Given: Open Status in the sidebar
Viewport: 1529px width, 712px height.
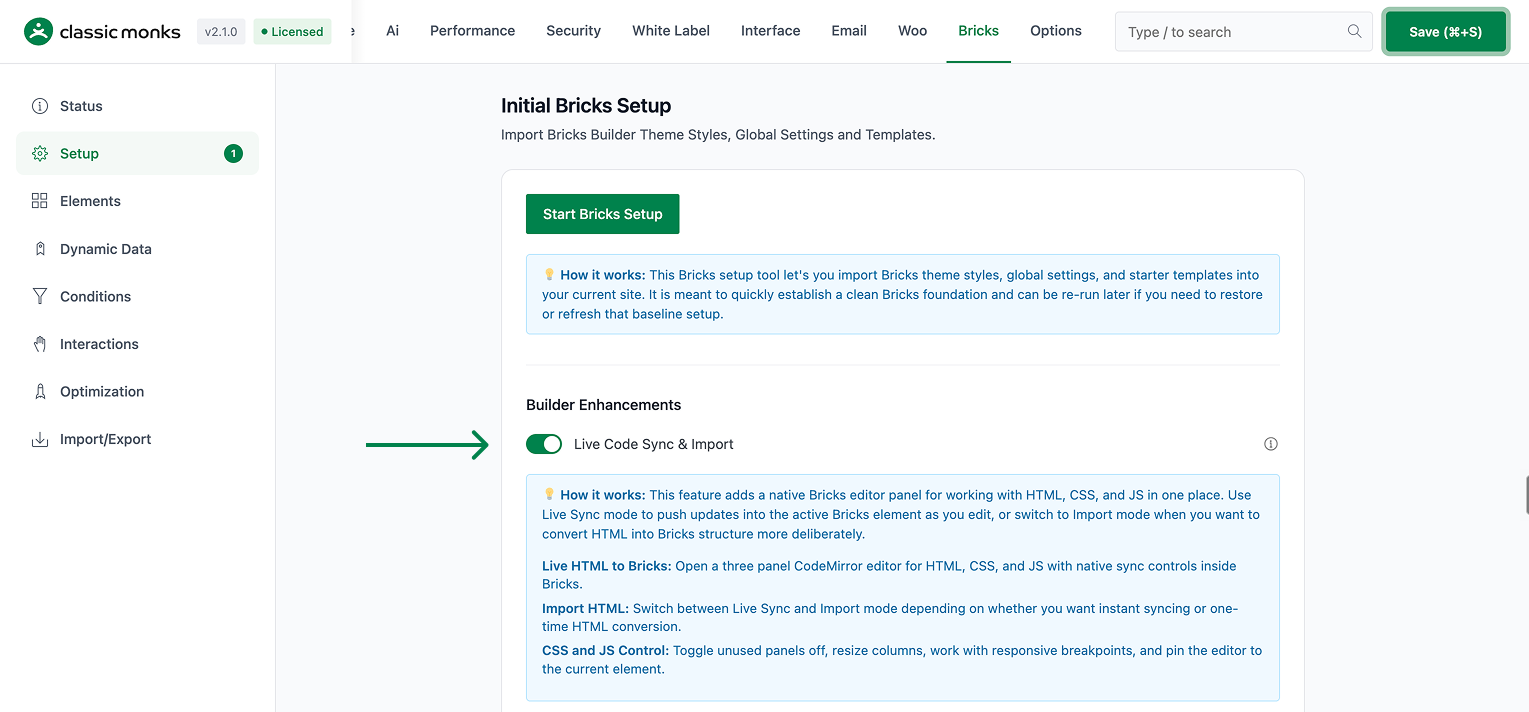Looking at the screenshot, I should point(137,106).
